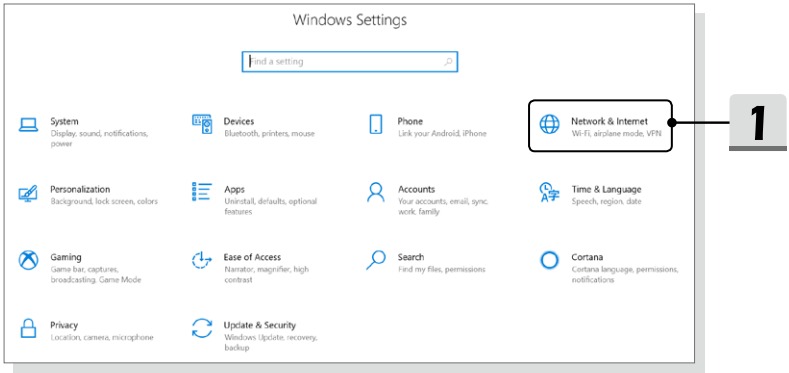
Task: Click the Personalization paintbrush icon
Action: [28, 193]
